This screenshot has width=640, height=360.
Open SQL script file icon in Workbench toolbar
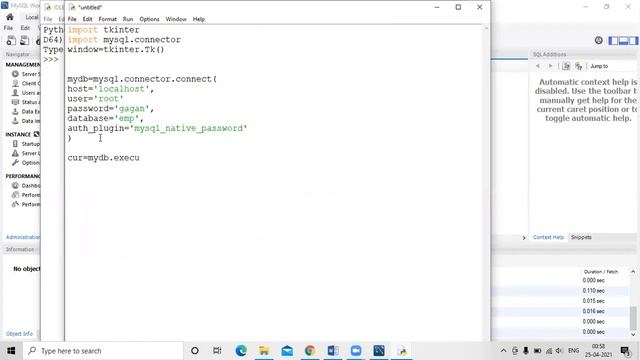[24, 40]
